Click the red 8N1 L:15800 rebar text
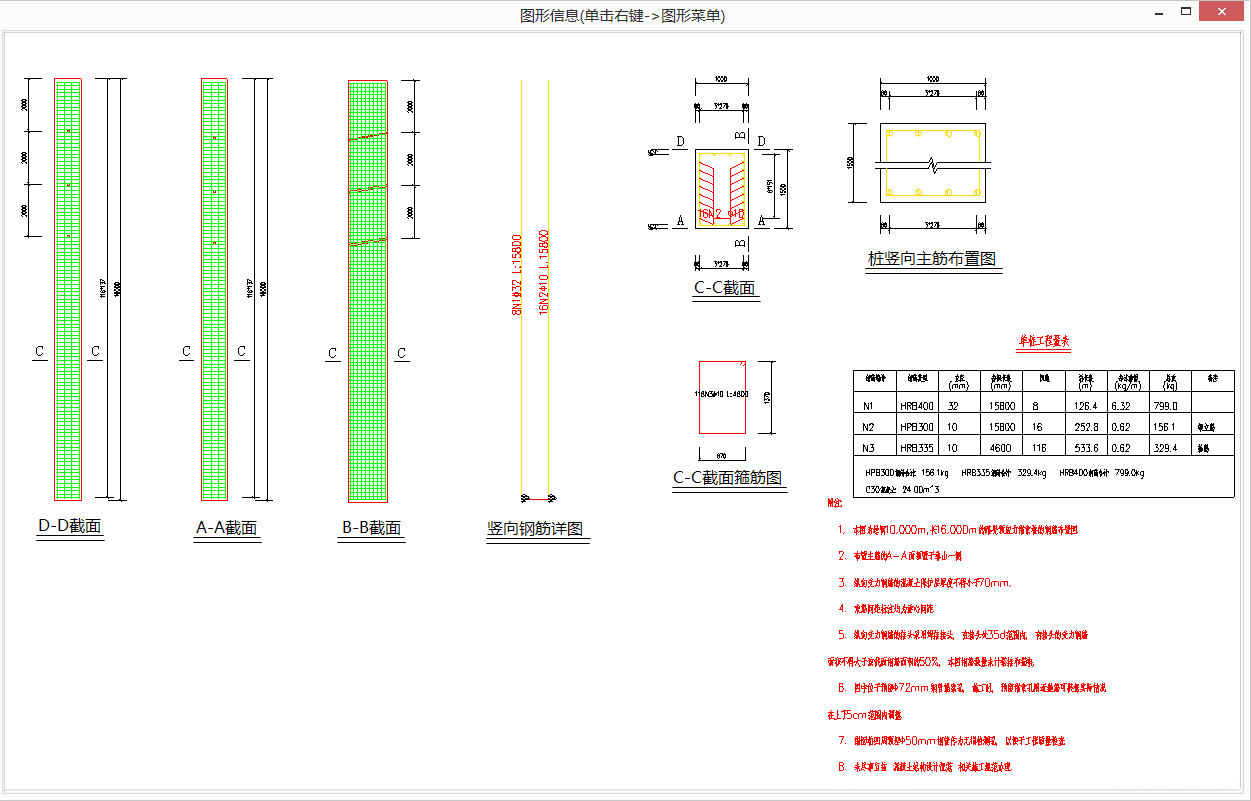This screenshot has width=1251, height=801. click(x=517, y=275)
